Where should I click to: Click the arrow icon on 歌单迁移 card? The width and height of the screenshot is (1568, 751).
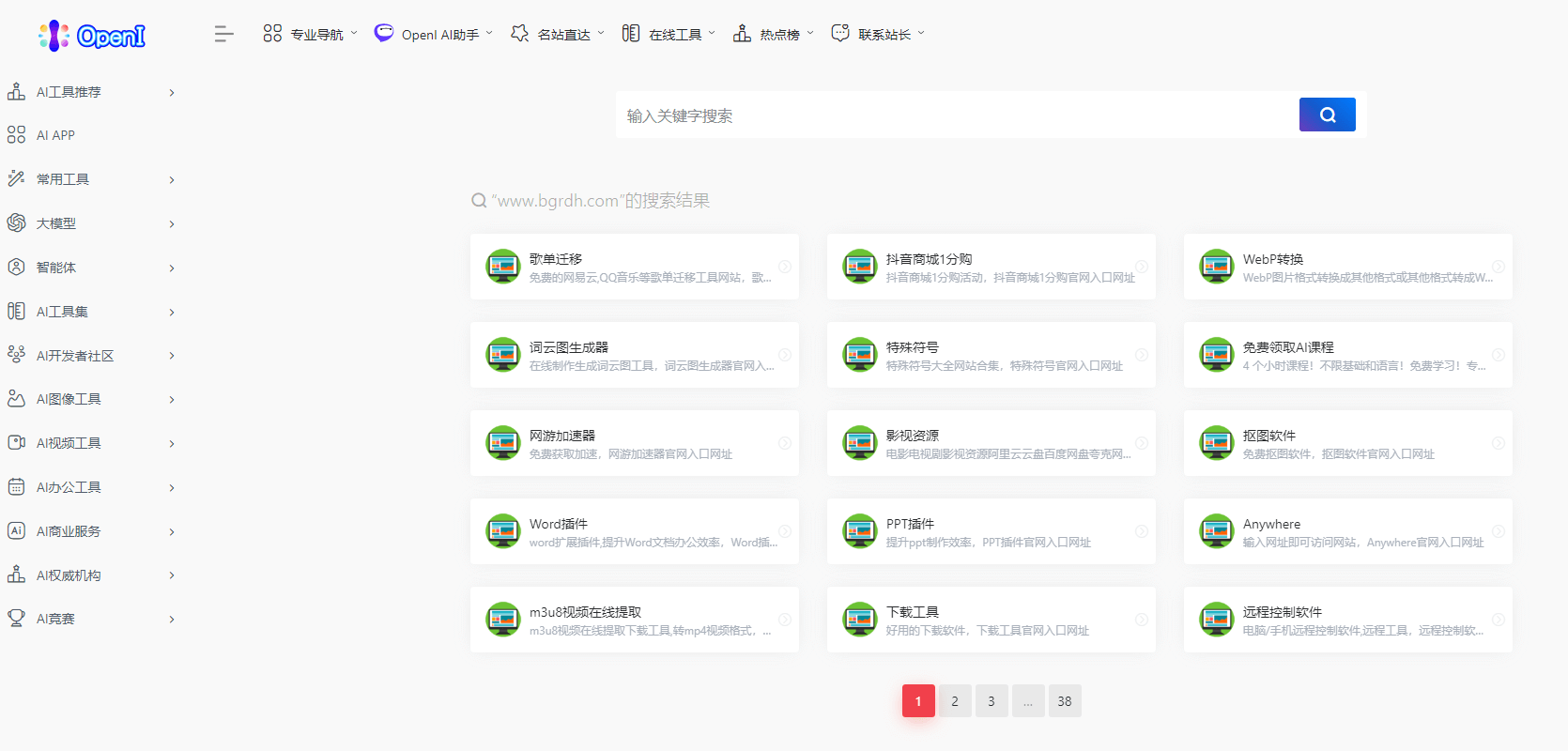tap(785, 267)
